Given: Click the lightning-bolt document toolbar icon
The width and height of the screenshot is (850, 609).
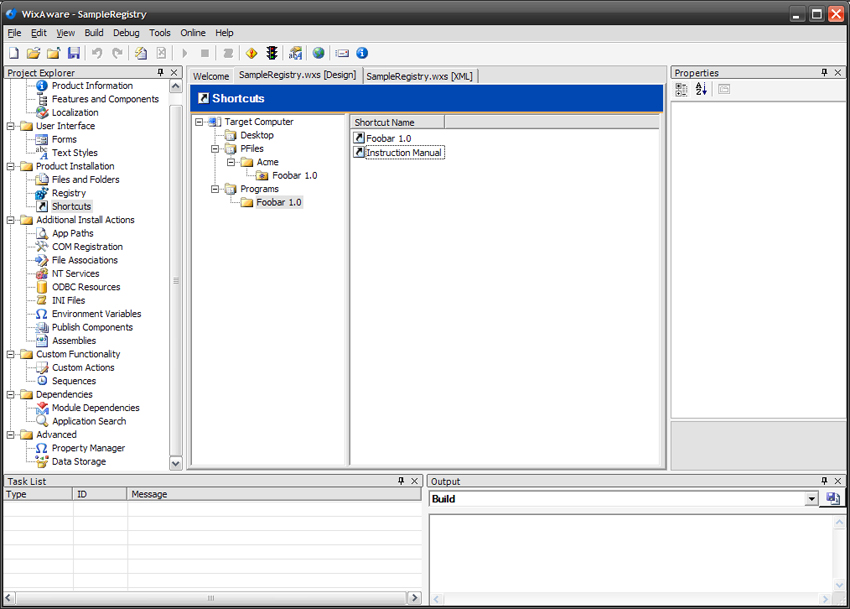Looking at the screenshot, I should [x=141, y=53].
